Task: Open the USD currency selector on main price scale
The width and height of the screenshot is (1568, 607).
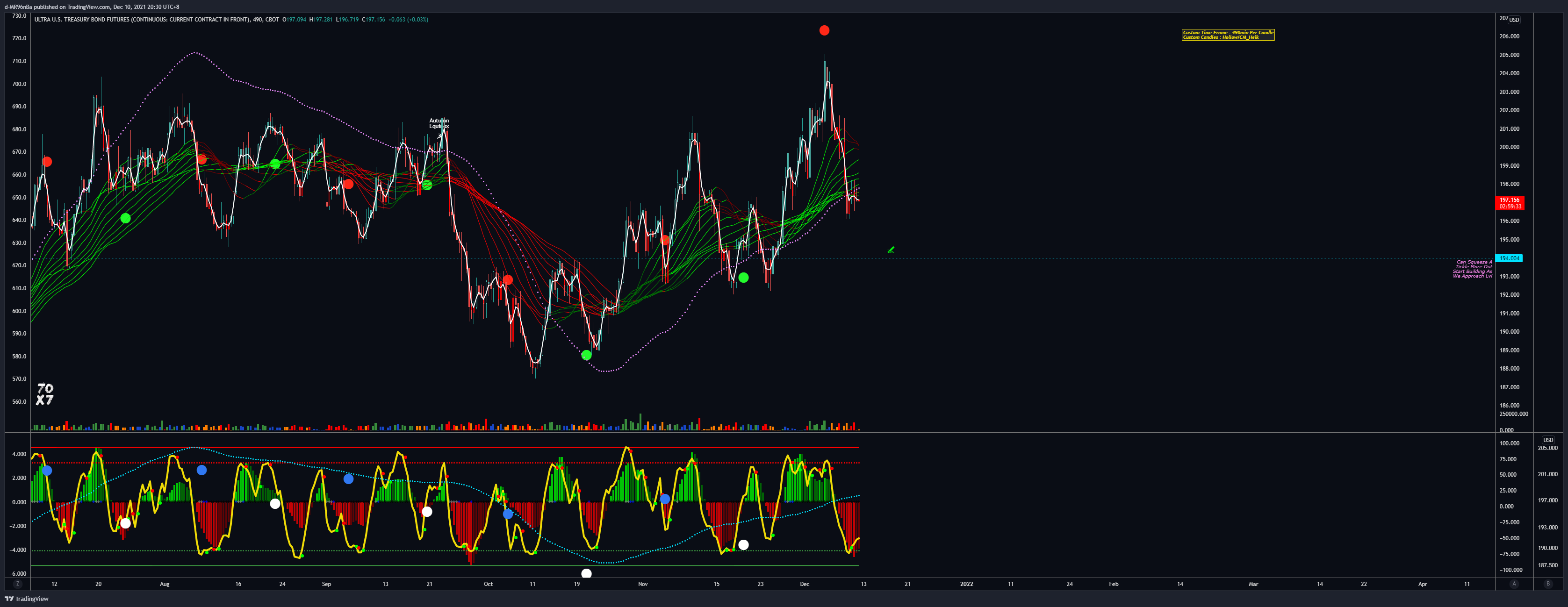Action: pyautogui.click(x=1514, y=20)
